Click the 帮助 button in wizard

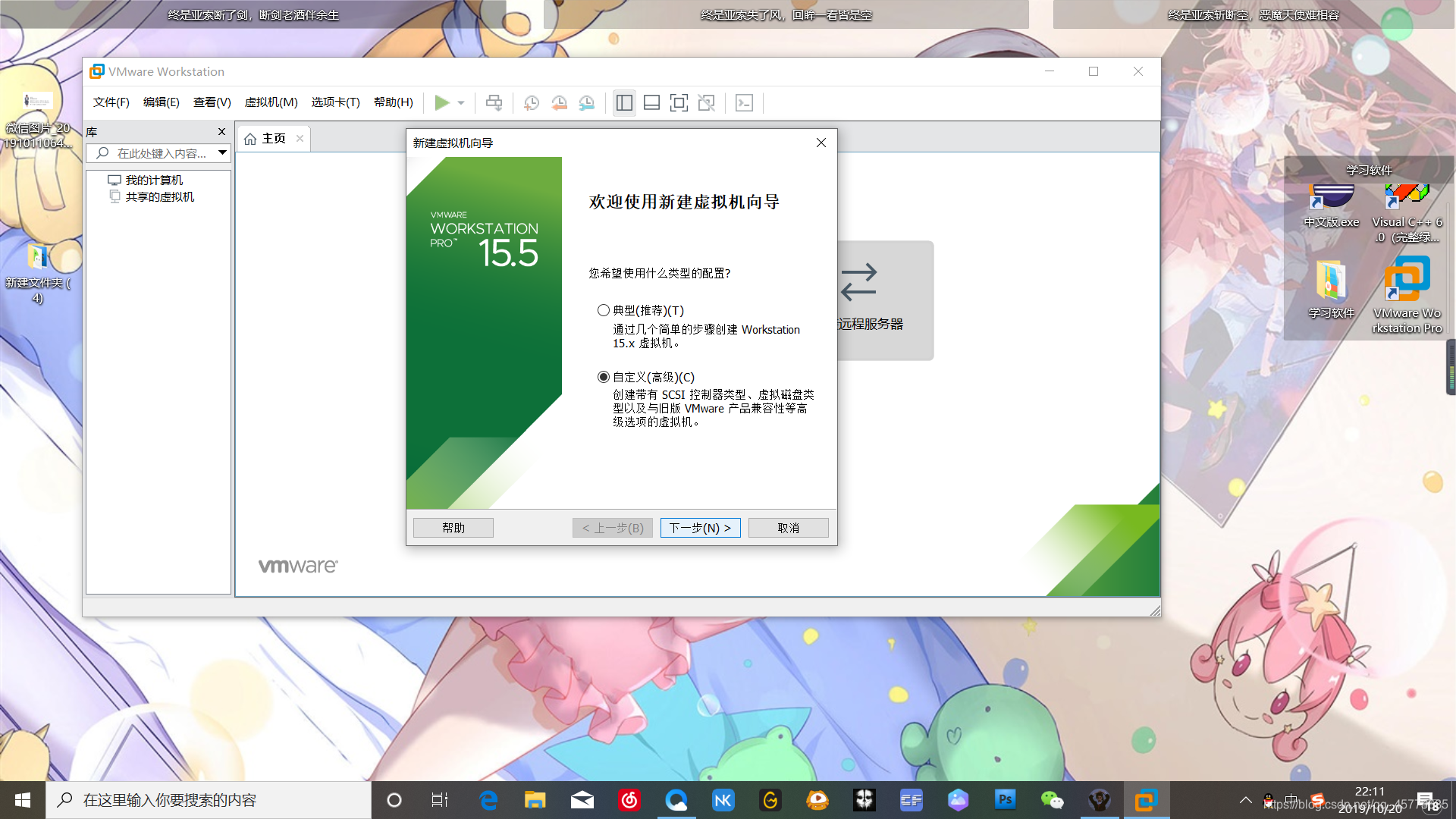click(453, 528)
